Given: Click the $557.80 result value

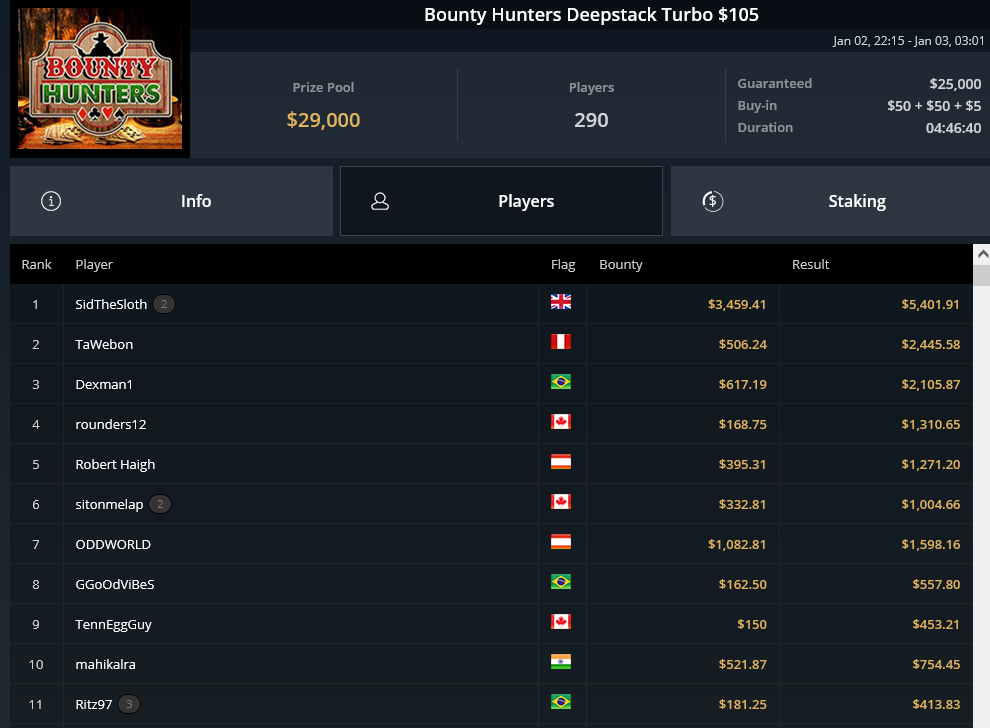Looking at the screenshot, I should [936, 584].
